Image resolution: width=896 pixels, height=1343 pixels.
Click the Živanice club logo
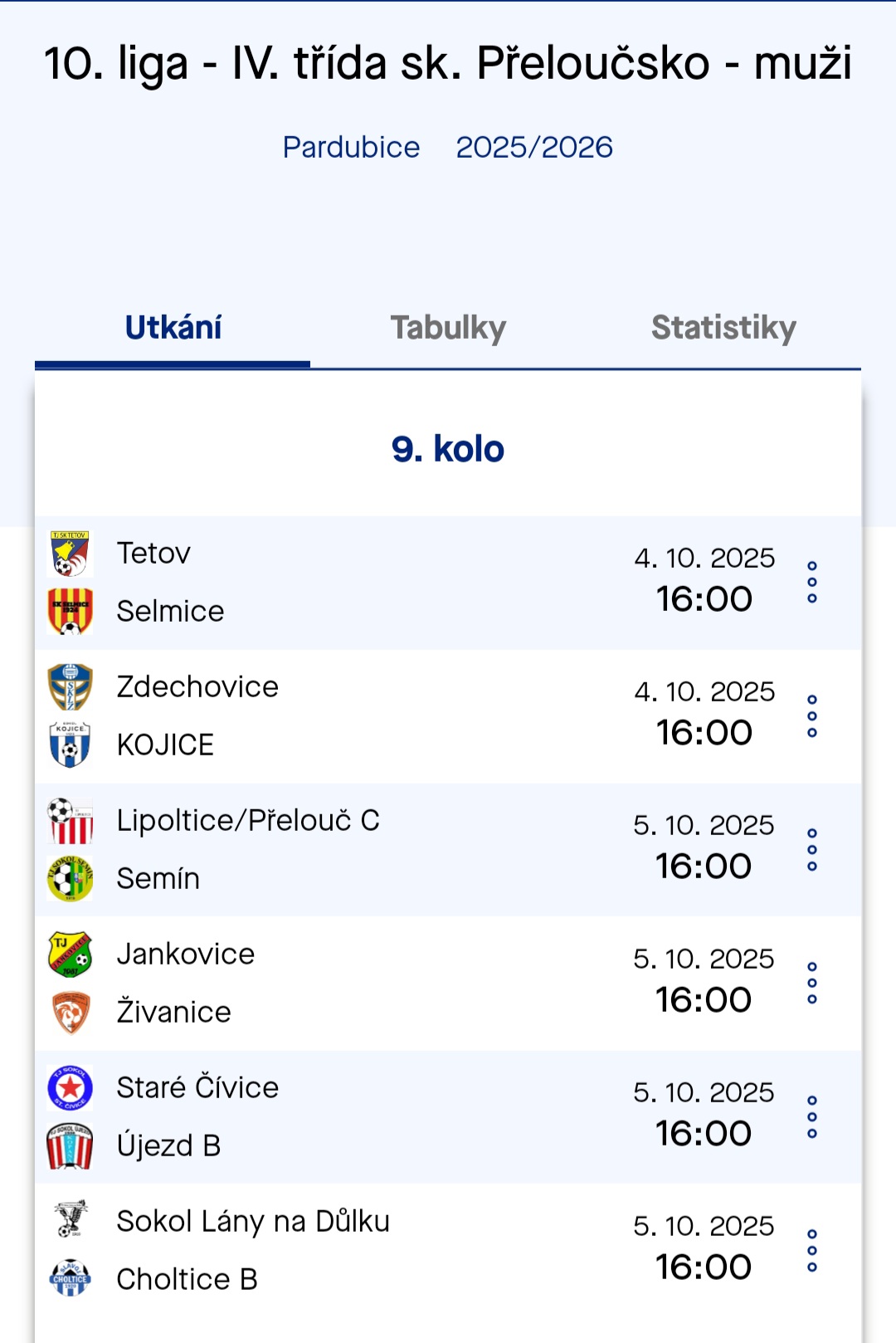click(71, 1013)
